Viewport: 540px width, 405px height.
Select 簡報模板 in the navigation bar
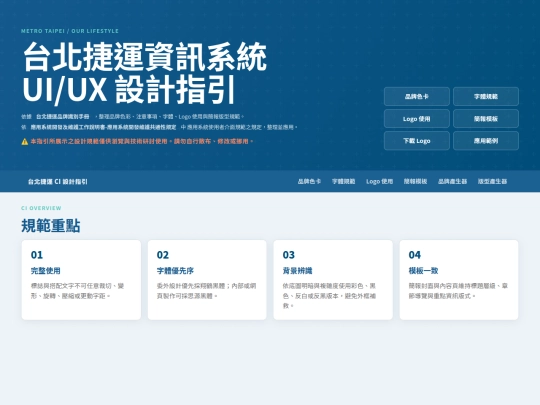415,181
